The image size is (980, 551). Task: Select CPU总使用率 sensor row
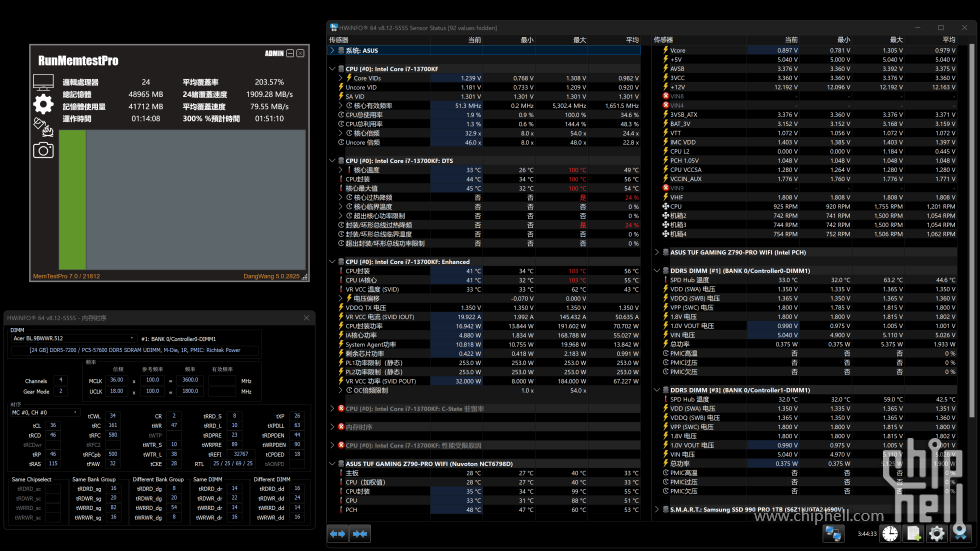coord(489,115)
